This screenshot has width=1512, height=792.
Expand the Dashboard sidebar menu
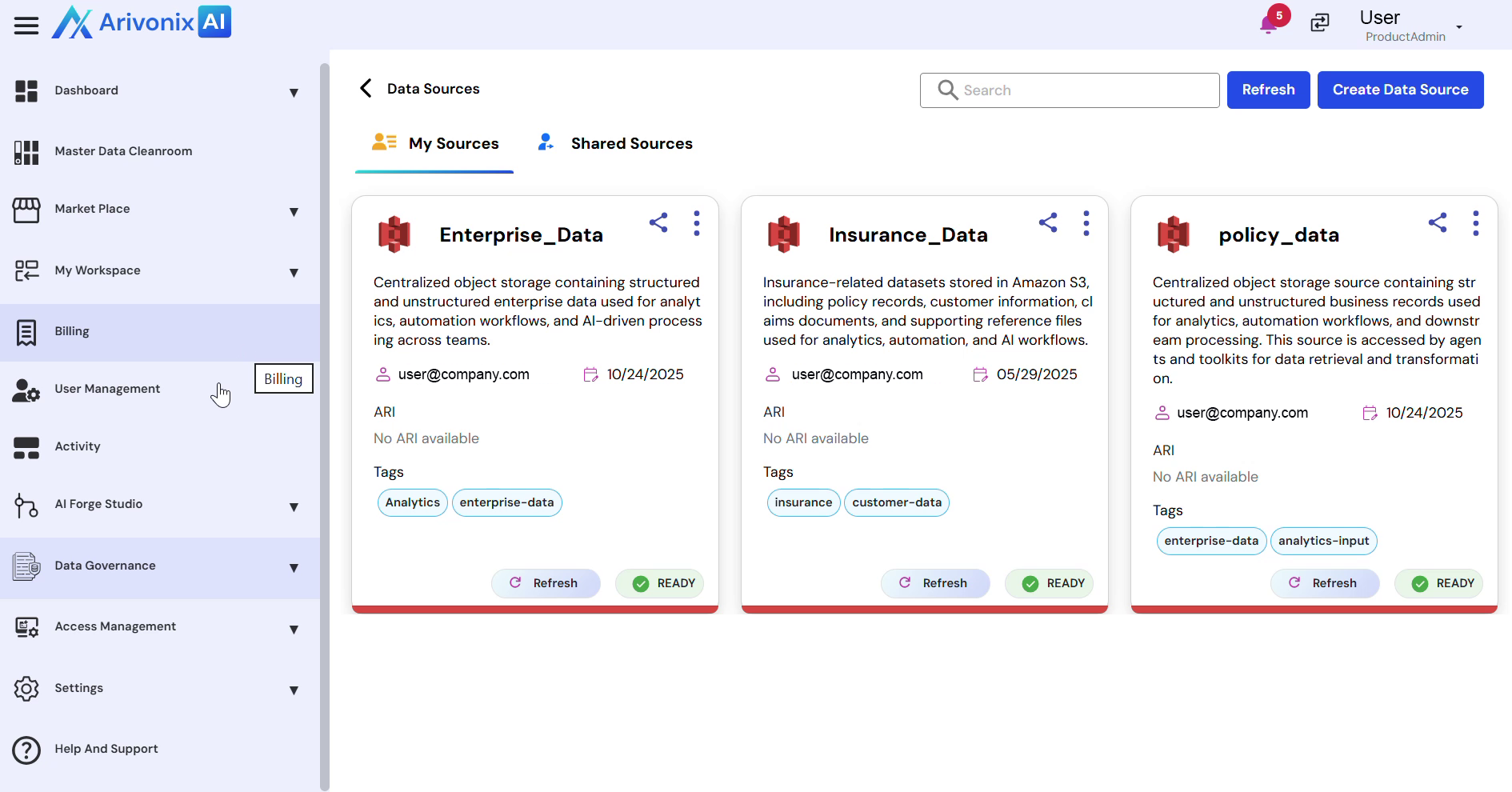pyautogui.click(x=294, y=93)
